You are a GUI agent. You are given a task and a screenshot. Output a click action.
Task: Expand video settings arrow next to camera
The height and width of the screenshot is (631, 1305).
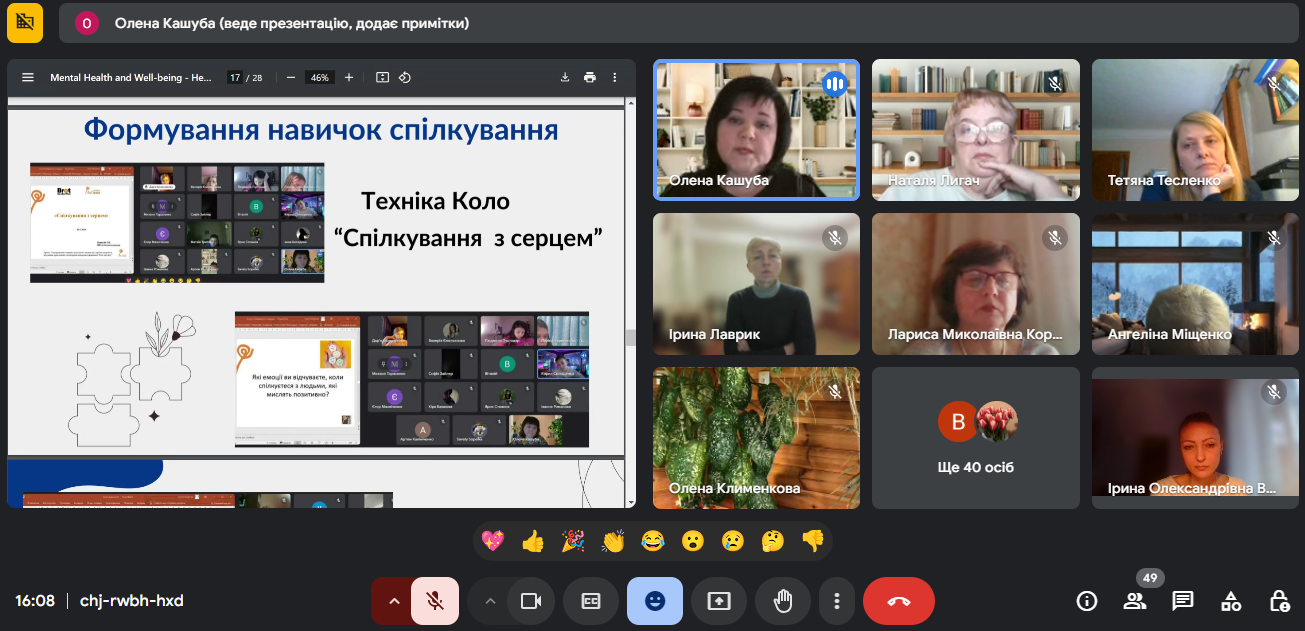pyautogui.click(x=489, y=601)
